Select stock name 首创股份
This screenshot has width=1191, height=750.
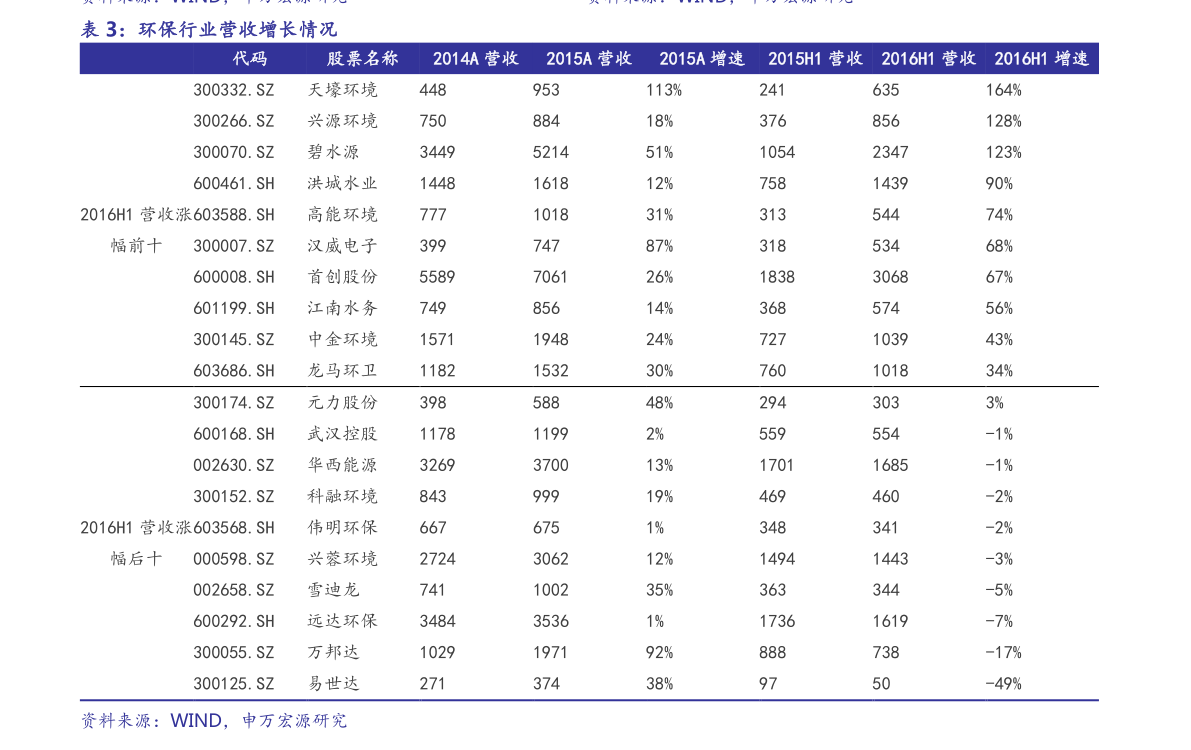(343, 277)
